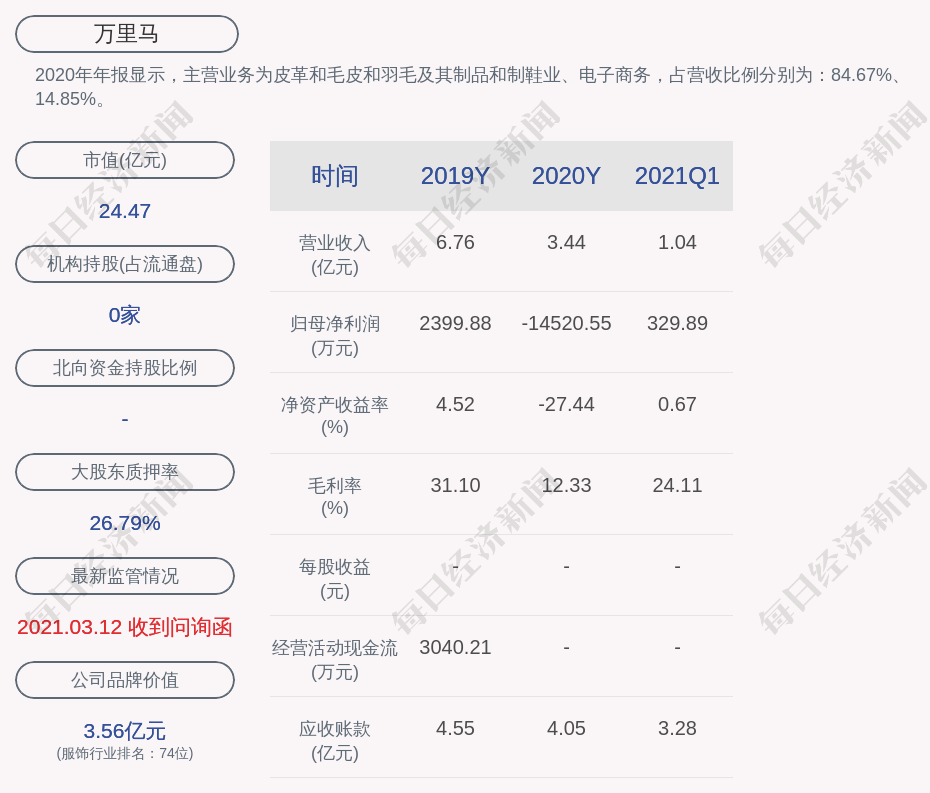Viewport: 930px width, 793px height.
Task: Select the 2019Y column header
Action: [x=455, y=176]
